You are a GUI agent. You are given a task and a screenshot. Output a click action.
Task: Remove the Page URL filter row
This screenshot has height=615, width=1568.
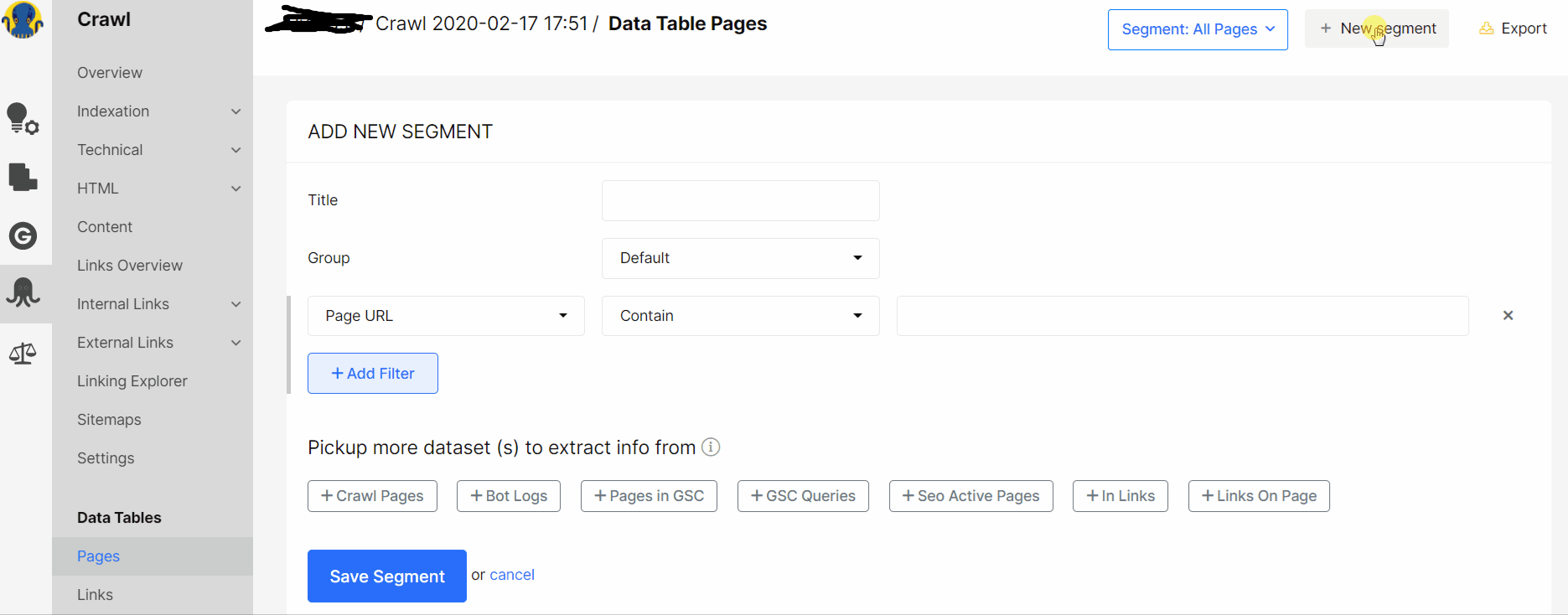(x=1508, y=316)
